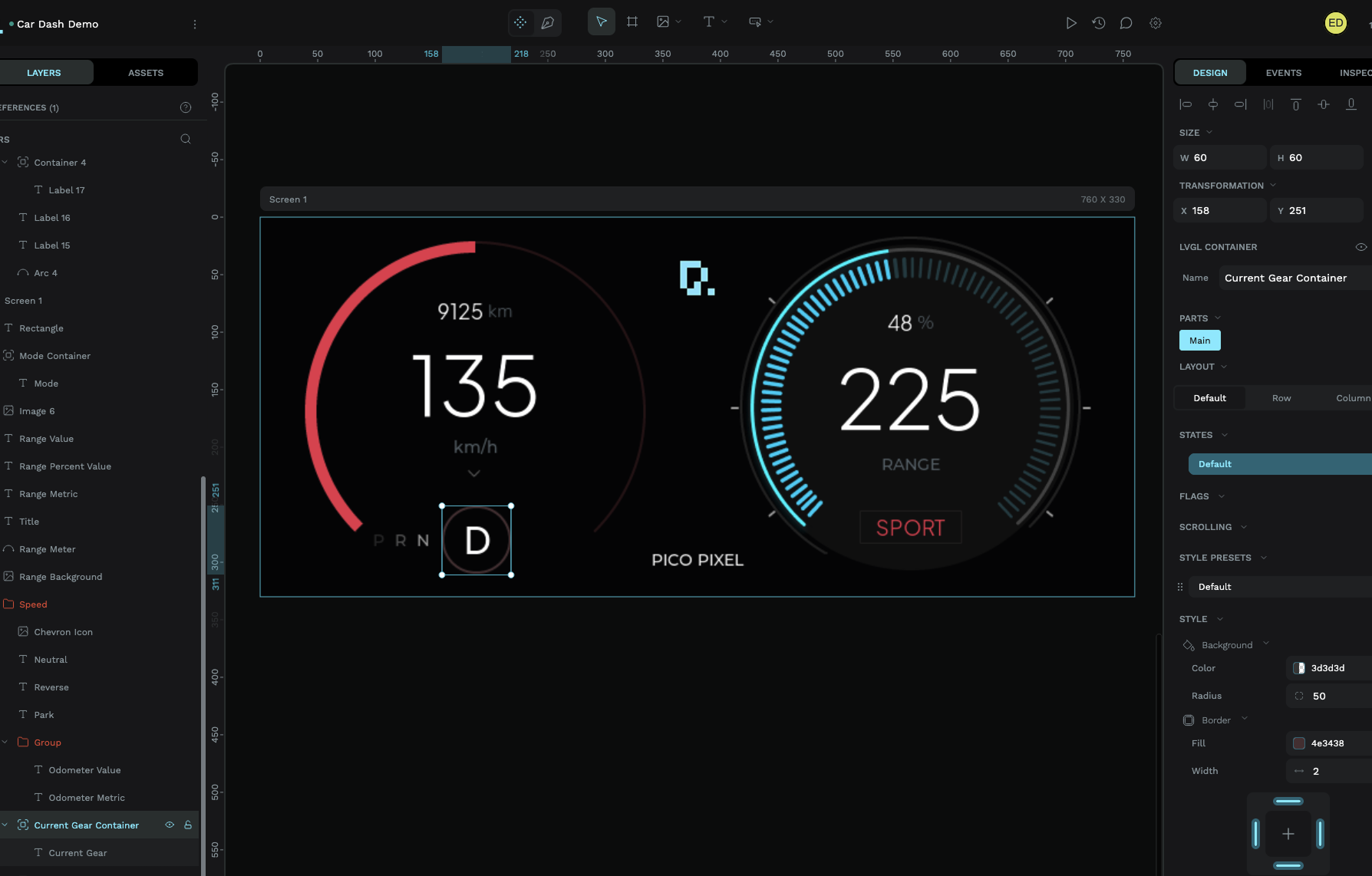The width and height of the screenshot is (1372, 876).
Task: Unlock the Current Gear Container layer
Action: pyautogui.click(x=188, y=825)
